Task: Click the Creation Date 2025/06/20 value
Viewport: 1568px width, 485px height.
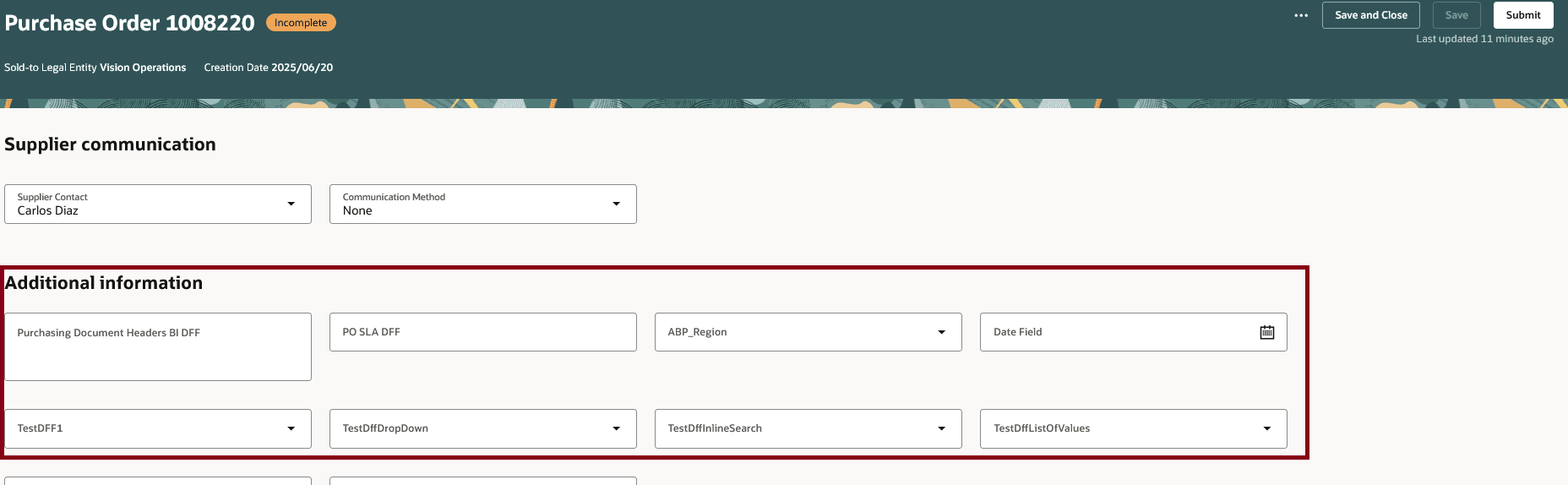Action: [302, 68]
